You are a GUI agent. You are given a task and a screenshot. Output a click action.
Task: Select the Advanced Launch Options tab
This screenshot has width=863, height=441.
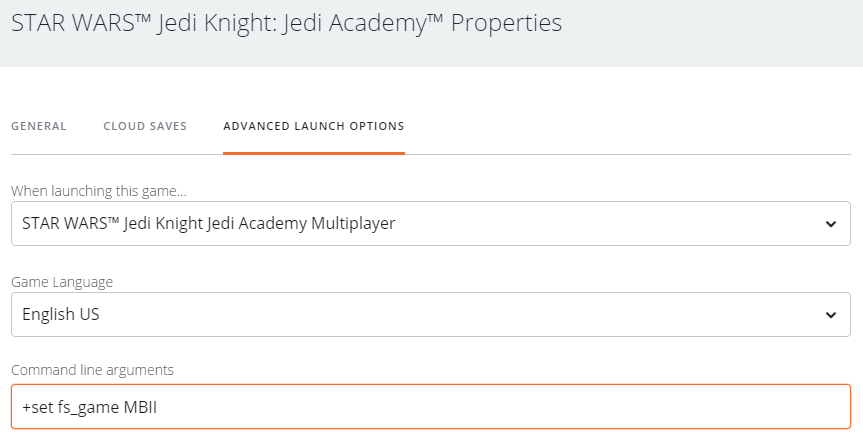coord(314,127)
